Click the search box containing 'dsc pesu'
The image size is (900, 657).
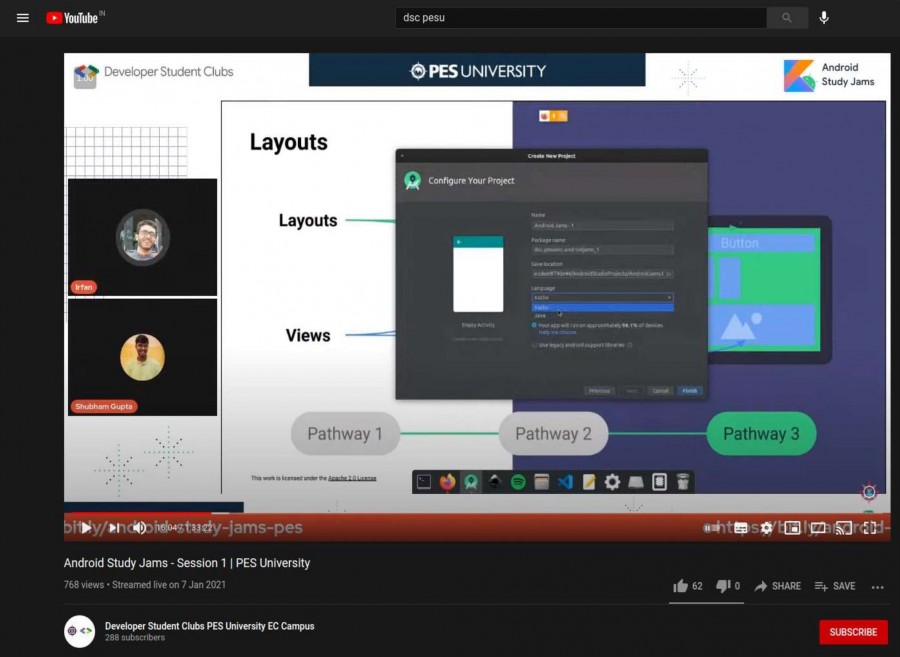[x=580, y=18]
